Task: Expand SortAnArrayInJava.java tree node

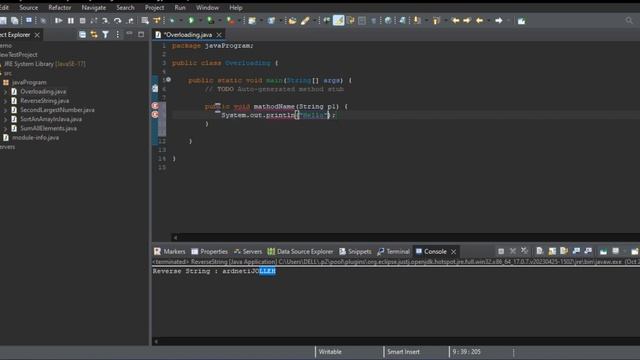Action: click(x=5, y=119)
